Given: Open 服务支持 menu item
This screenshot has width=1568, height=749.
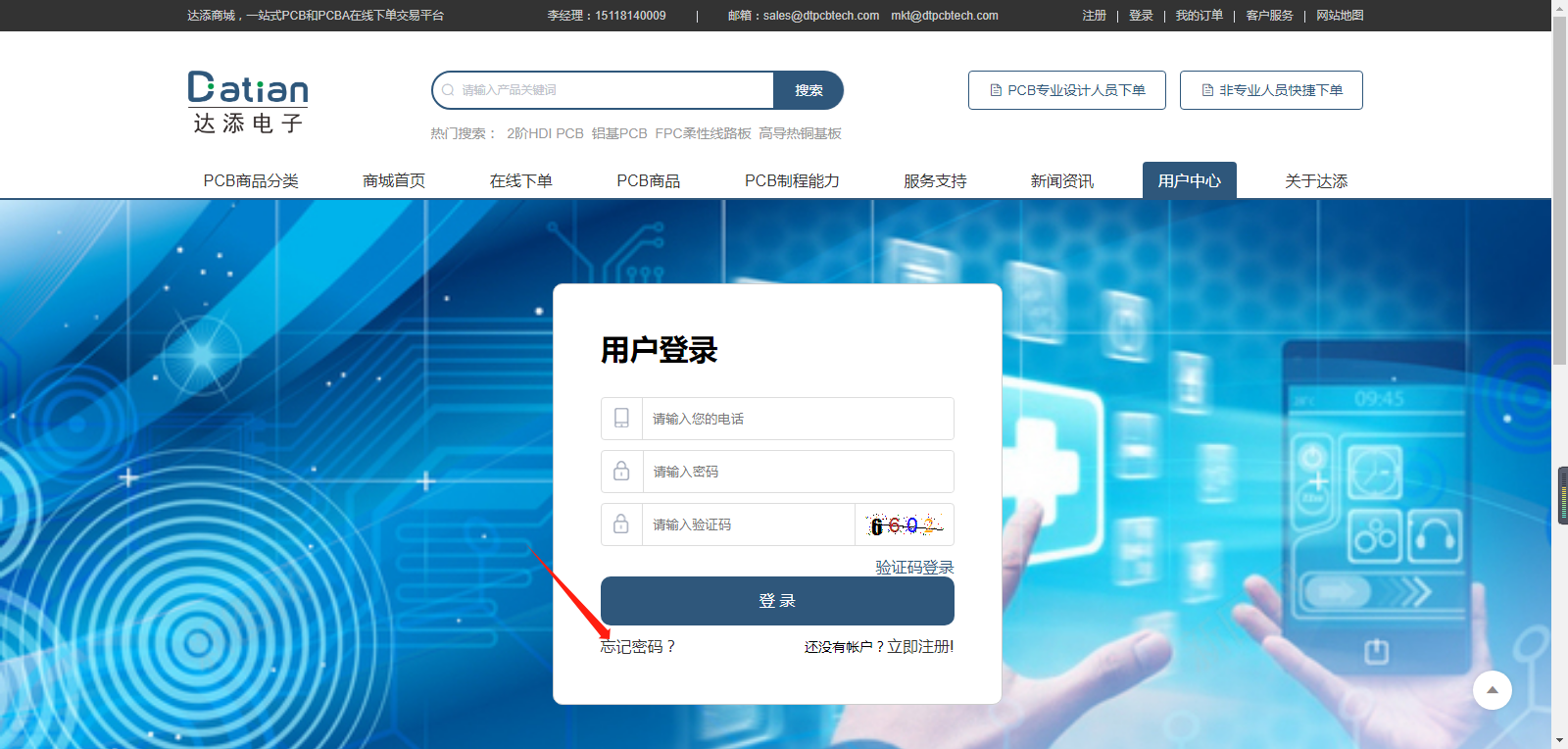Looking at the screenshot, I should pyautogui.click(x=935, y=181).
